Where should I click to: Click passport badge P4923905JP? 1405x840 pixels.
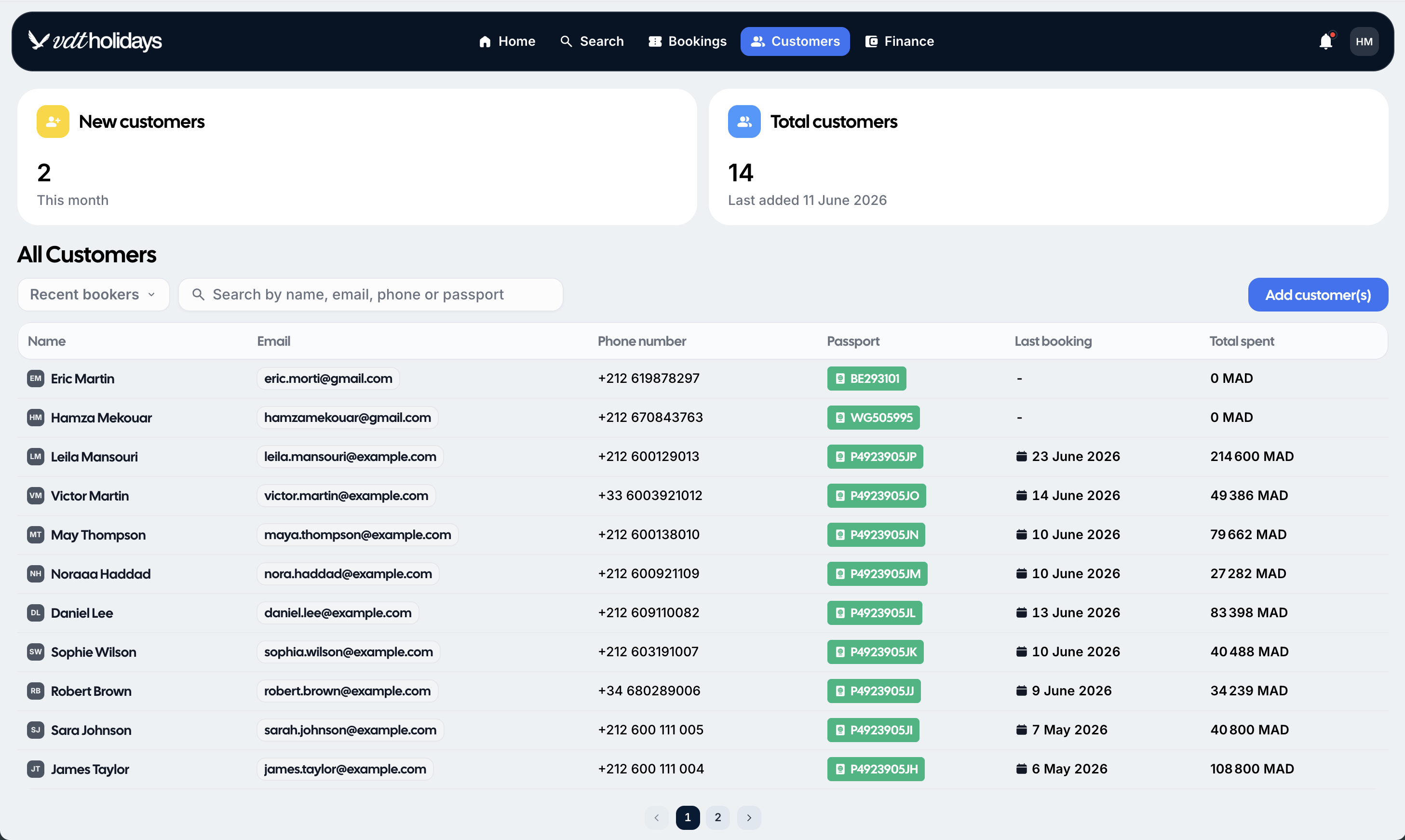tap(875, 456)
